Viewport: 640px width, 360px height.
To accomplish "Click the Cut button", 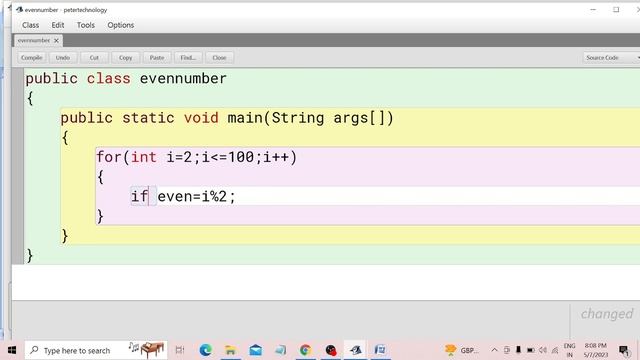I will [x=94, y=58].
